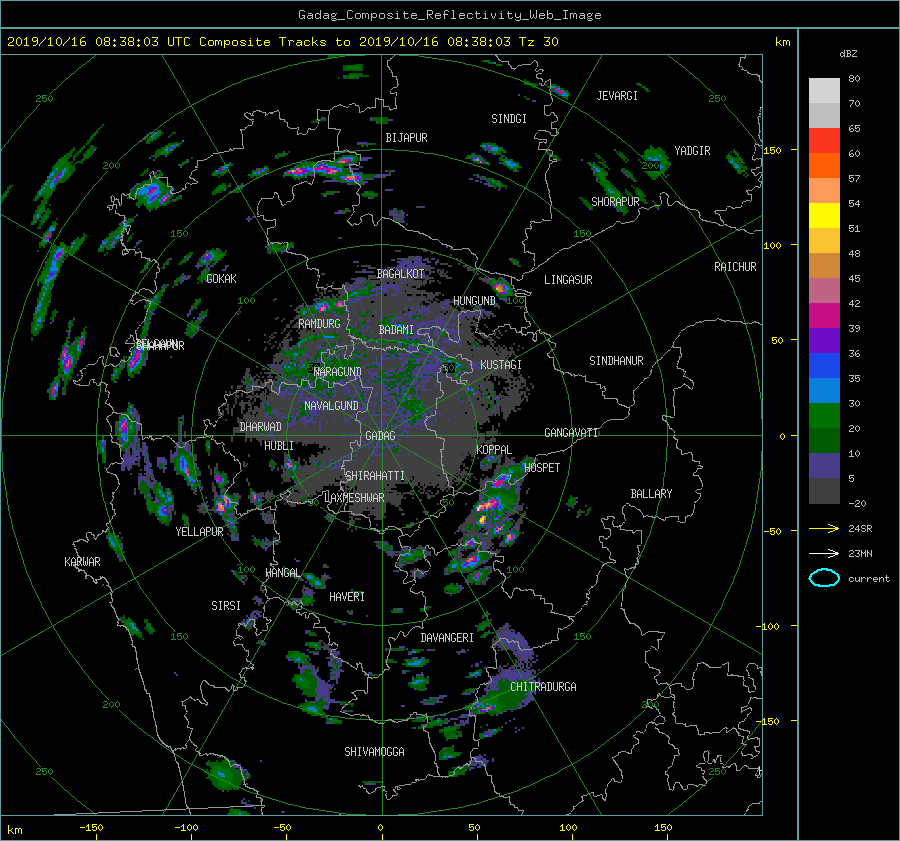The image size is (900, 841).
Task: Select the bright green 30 dBZ swatch
Action: 824,415
